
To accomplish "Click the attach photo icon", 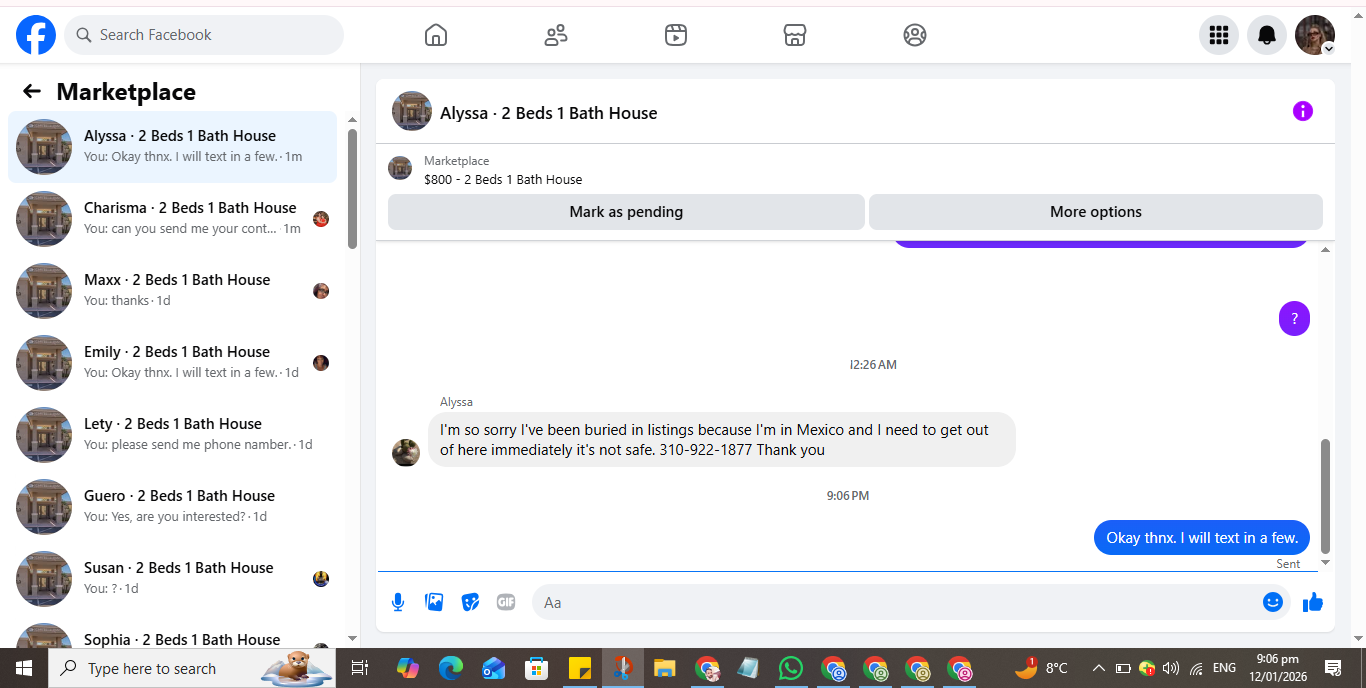I will click(434, 602).
